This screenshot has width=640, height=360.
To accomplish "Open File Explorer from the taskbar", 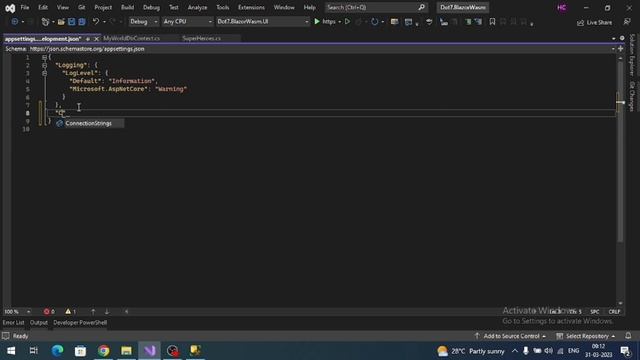I will 126,351.
